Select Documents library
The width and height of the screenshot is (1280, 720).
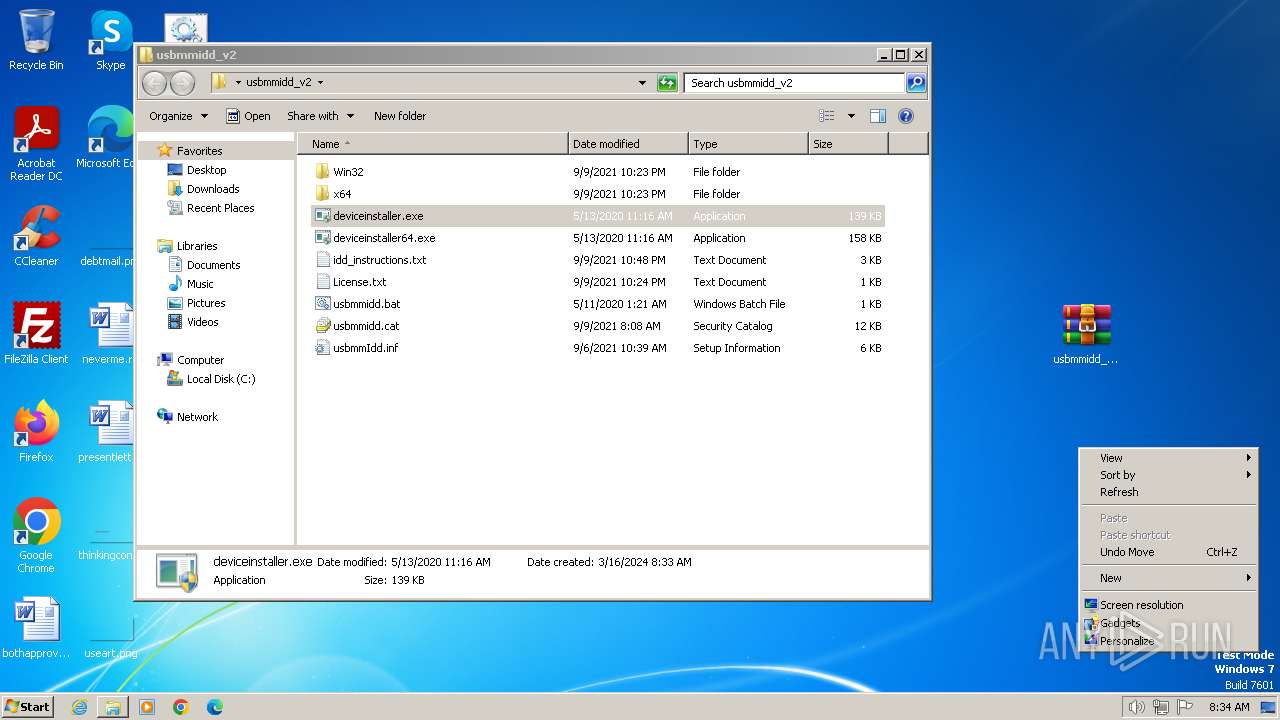click(x=213, y=265)
